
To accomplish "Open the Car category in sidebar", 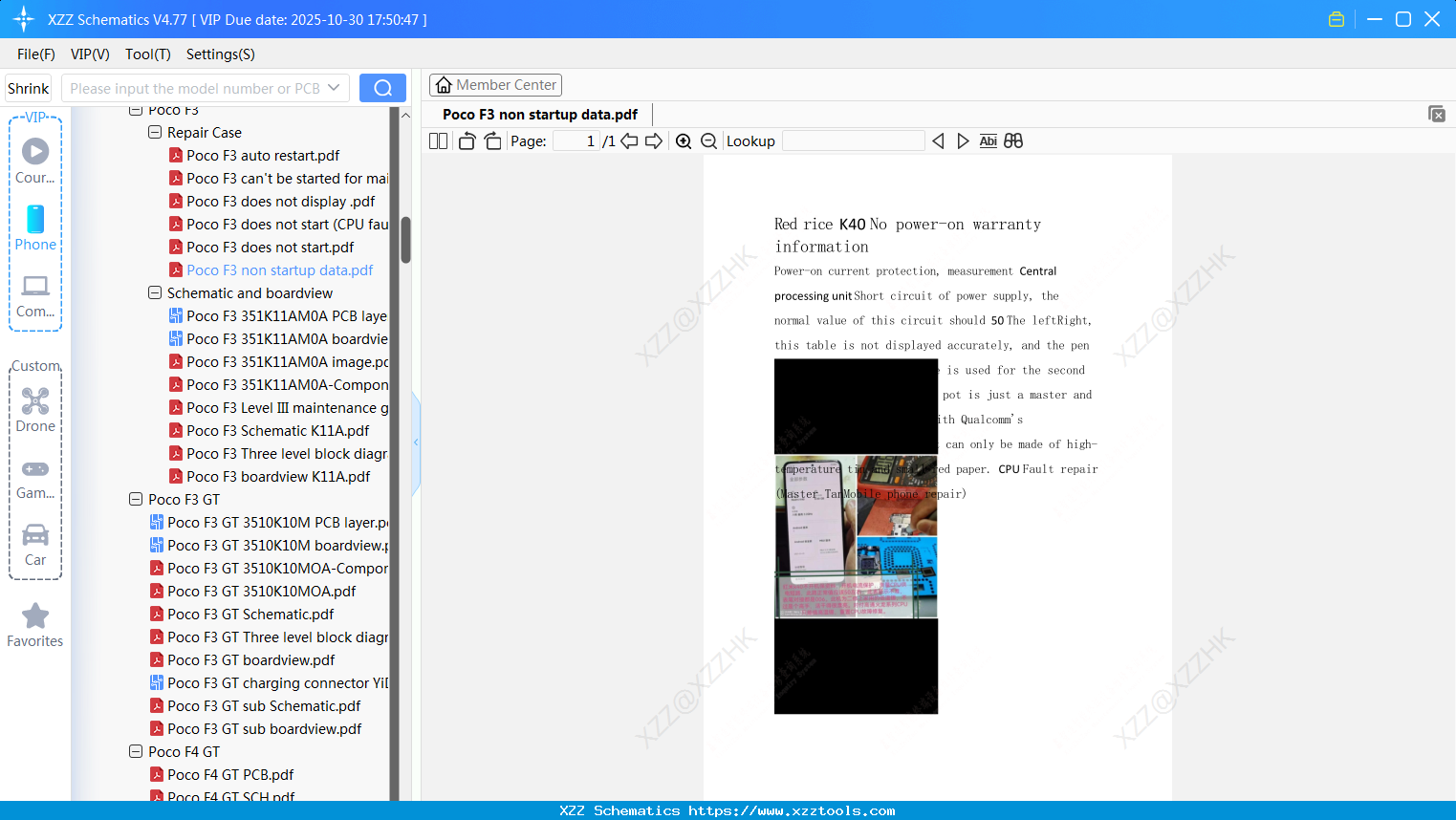I will [35, 544].
